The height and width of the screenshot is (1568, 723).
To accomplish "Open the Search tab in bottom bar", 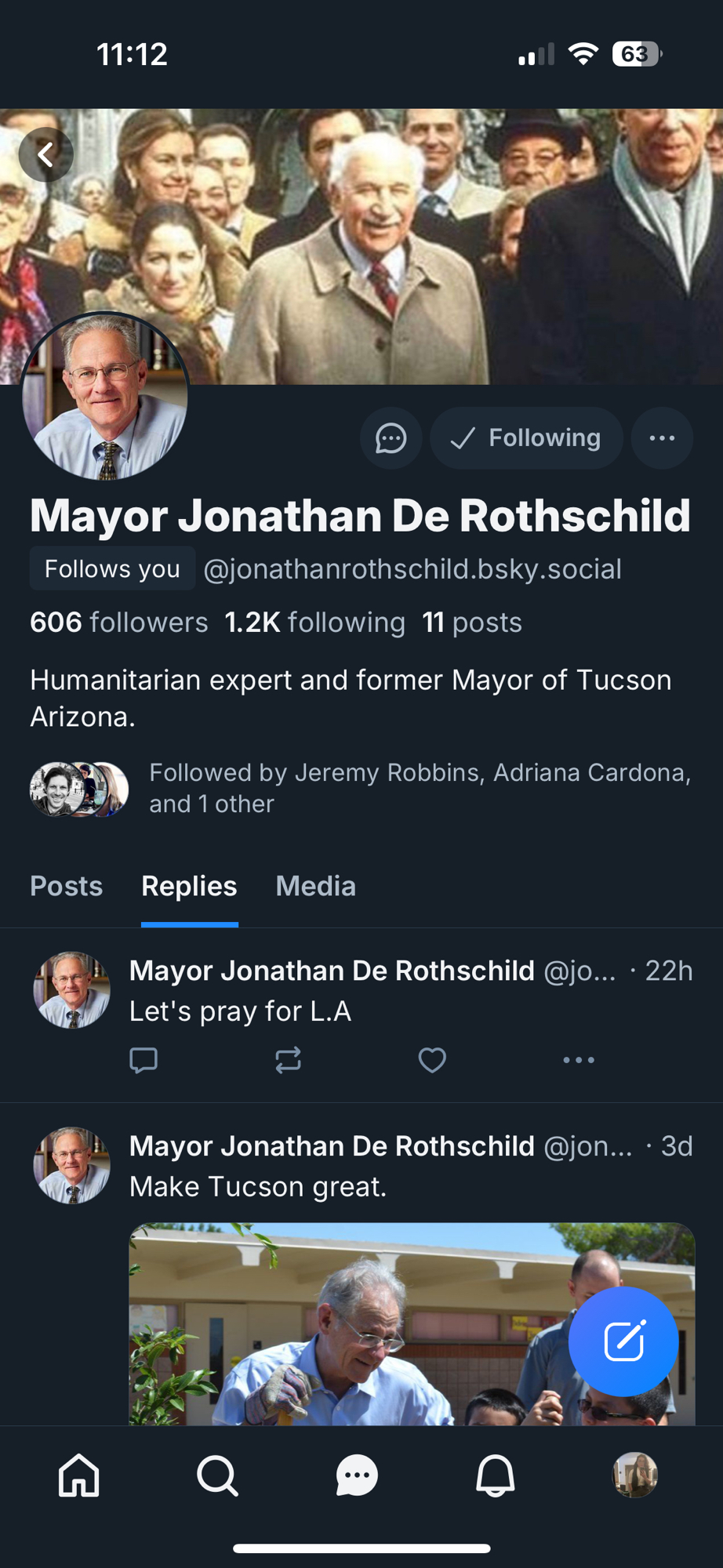I will pos(217,1475).
